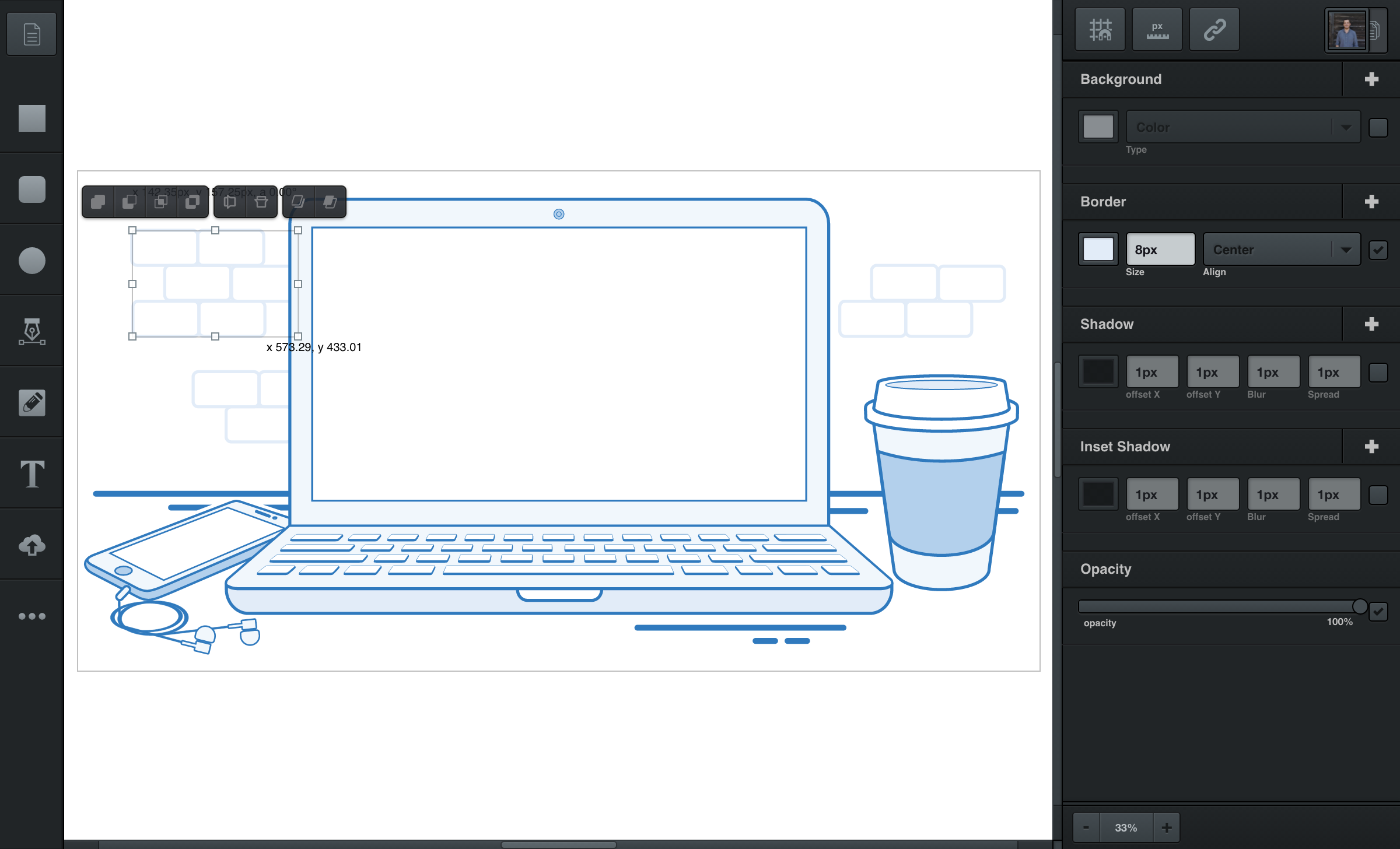Image resolution: width=1400 pixels, height=849 pixels.
Task: Click the plus to add an Inset Shadow
Action: [1371, 446]
